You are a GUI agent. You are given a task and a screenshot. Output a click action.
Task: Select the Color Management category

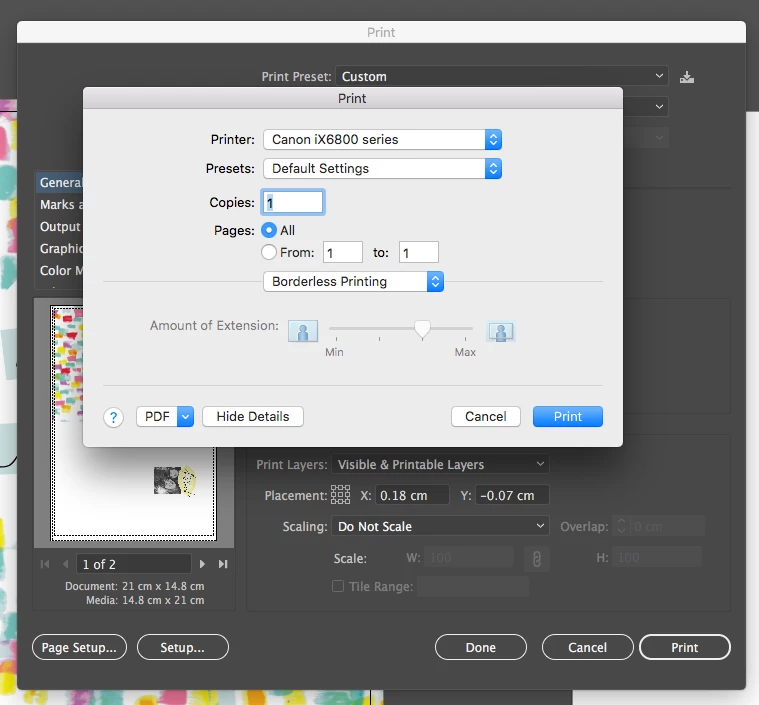pyautogui.click(x=60, y=270)
